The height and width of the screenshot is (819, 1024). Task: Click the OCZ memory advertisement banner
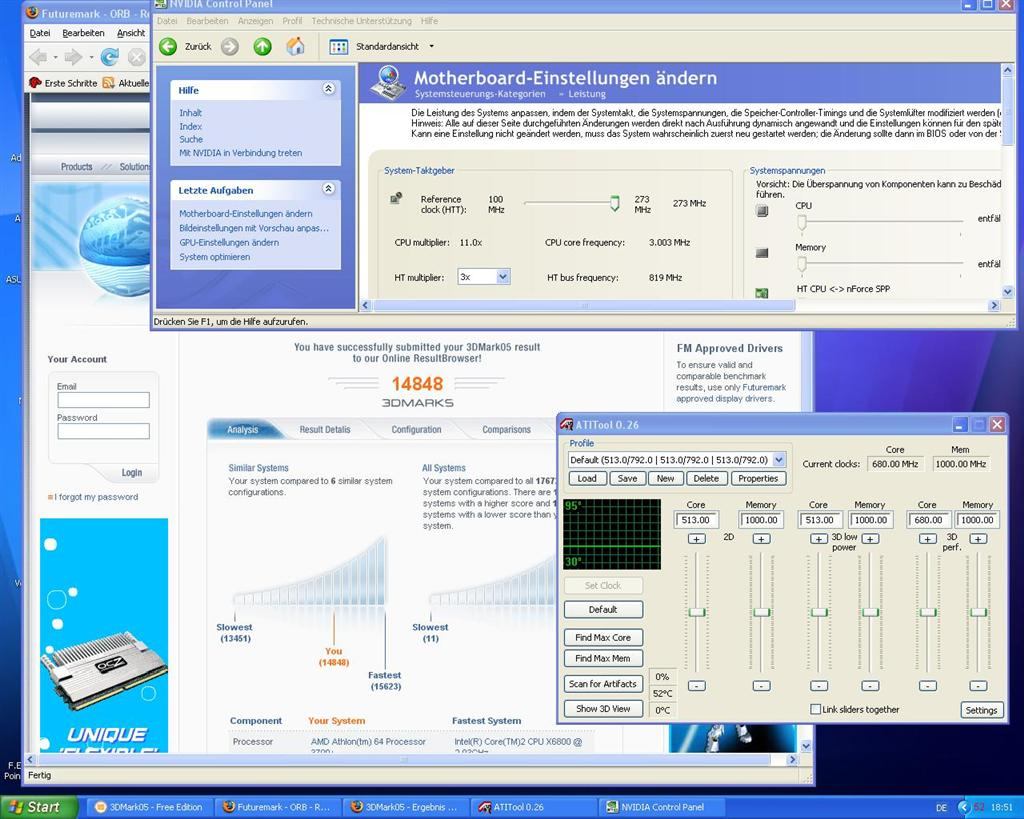[x=104, y=635]
